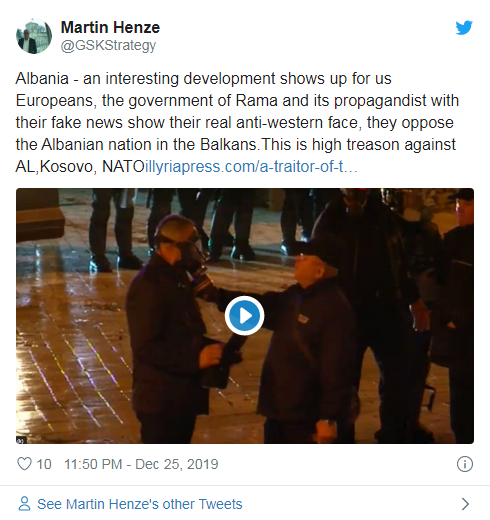The width and height of the screenshot is (490, 520).
Task: Open tweet via 11:50 PM timestamp
Action: (93, 464)
